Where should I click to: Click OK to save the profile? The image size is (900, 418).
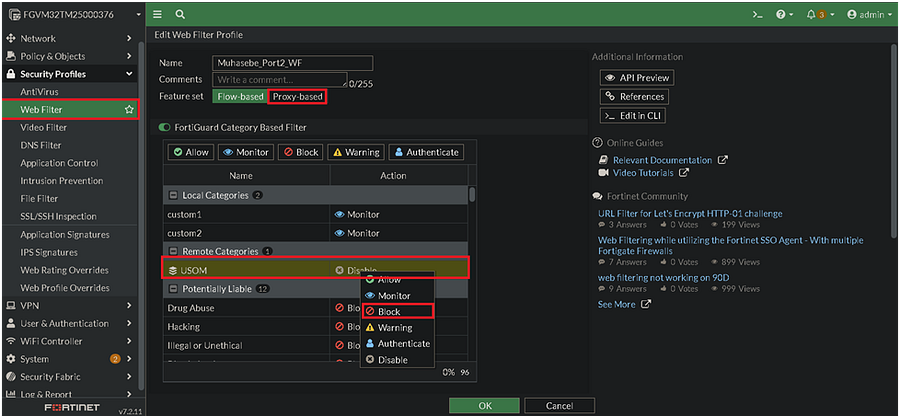(x=484, y=405)
